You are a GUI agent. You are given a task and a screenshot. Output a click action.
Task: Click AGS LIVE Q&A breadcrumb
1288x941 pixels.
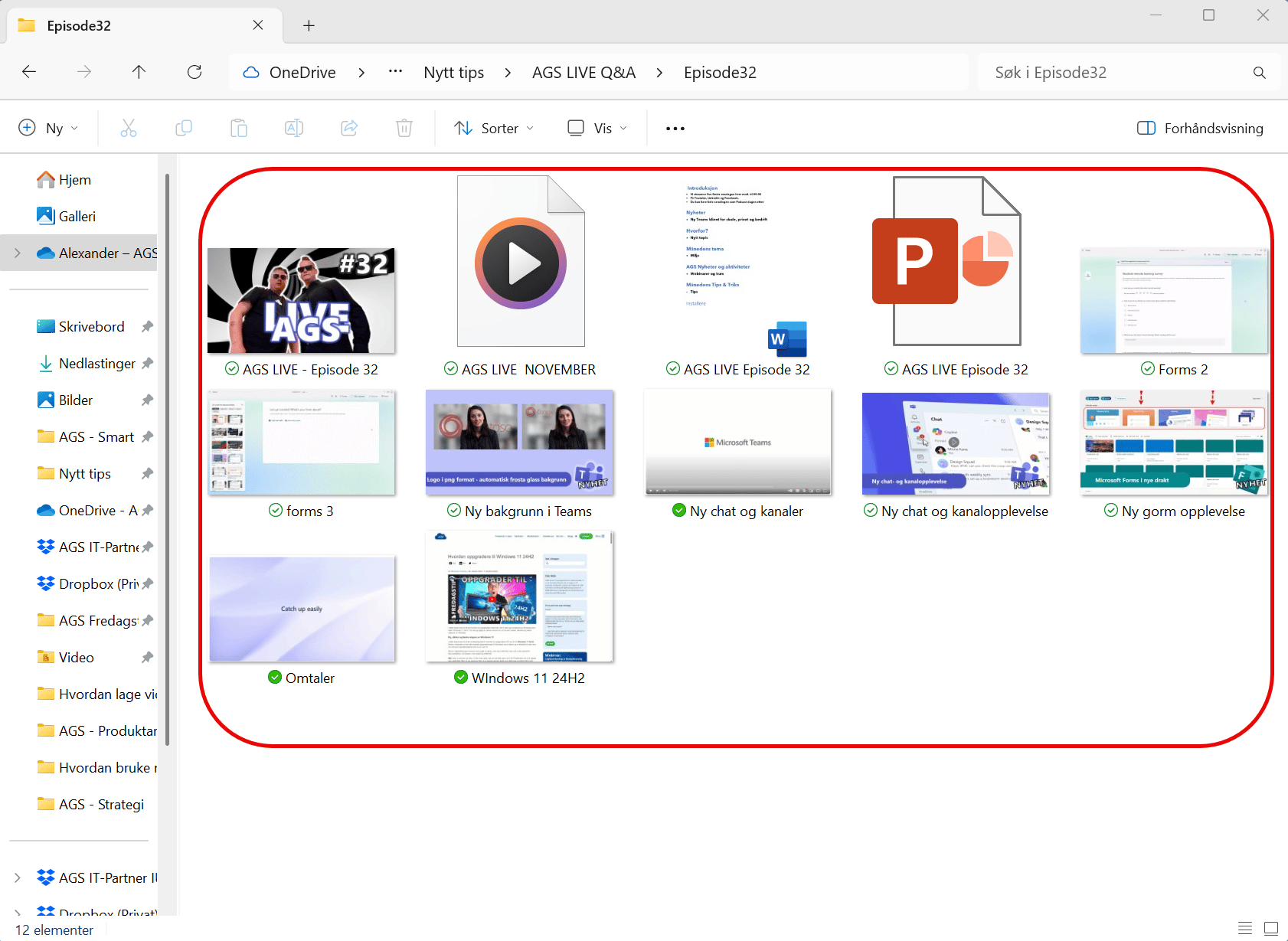click(x=584, y=73)
